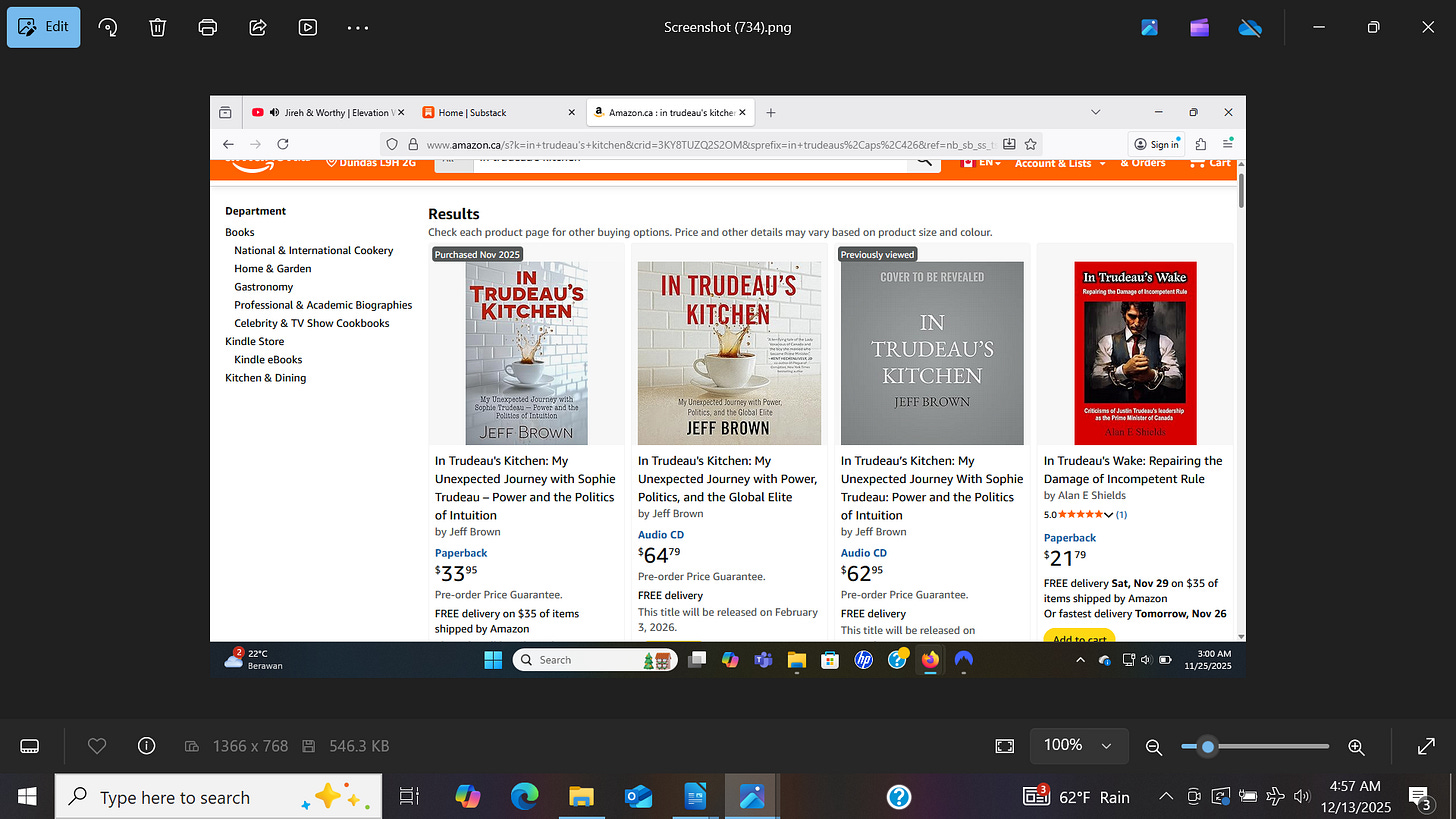Launch Copilot from the taskbar
The image size is (1456, 819).
coord(467,797)
